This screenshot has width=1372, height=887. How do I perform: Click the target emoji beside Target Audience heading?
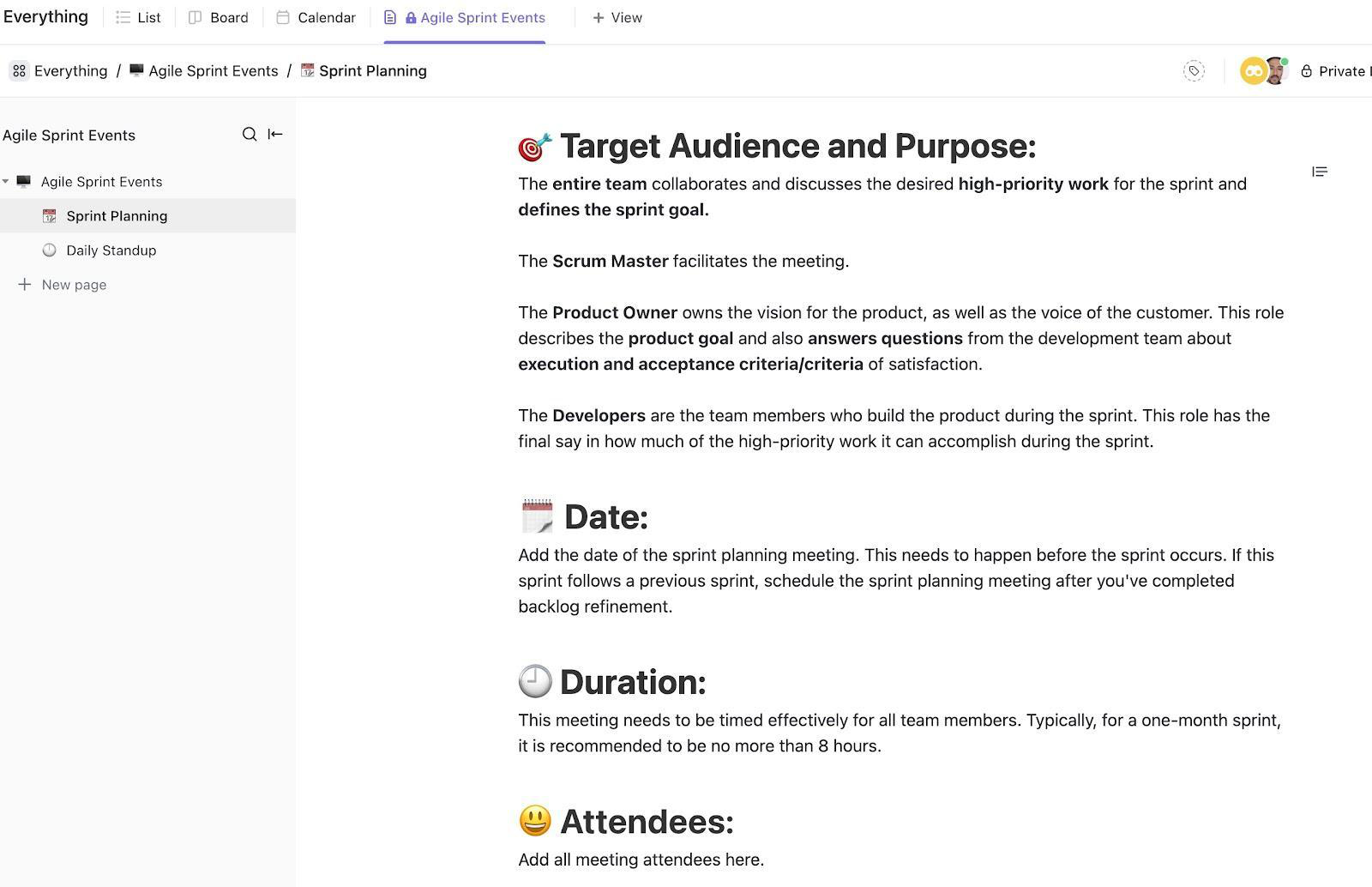coord(535,147)
